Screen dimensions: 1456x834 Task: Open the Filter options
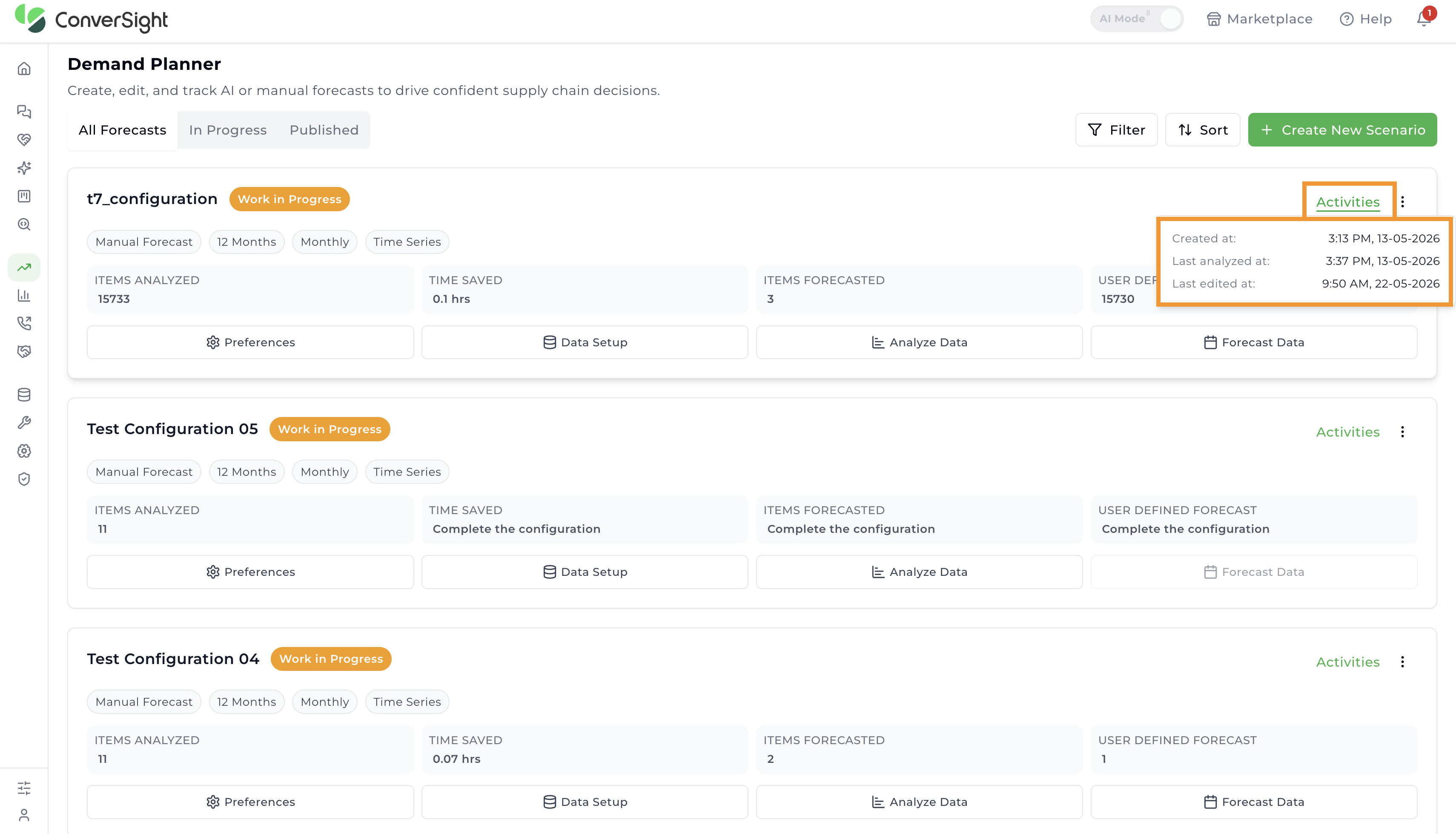click(1116, 130)
